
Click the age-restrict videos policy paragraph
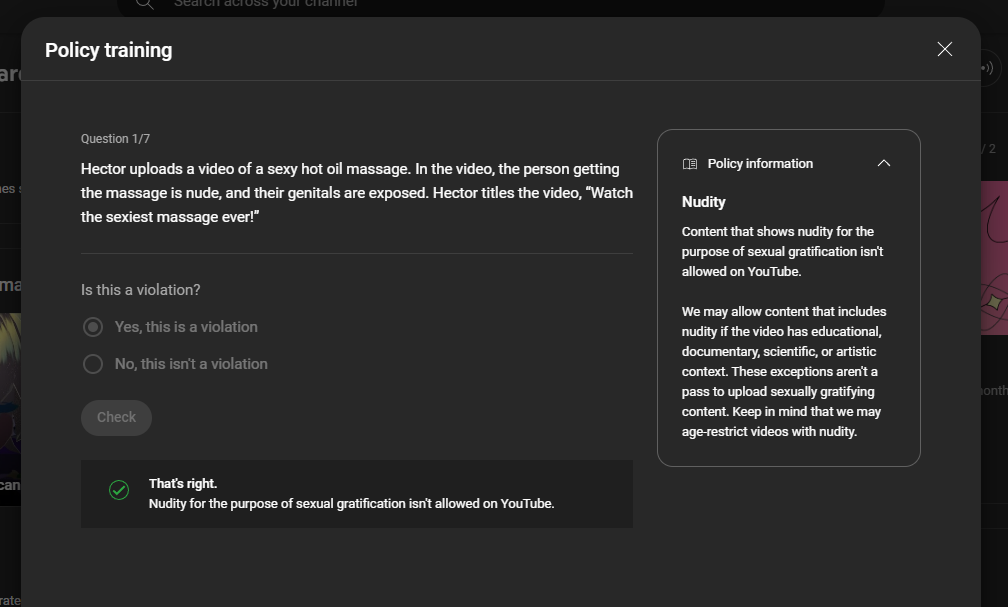(x=784, y=371)
